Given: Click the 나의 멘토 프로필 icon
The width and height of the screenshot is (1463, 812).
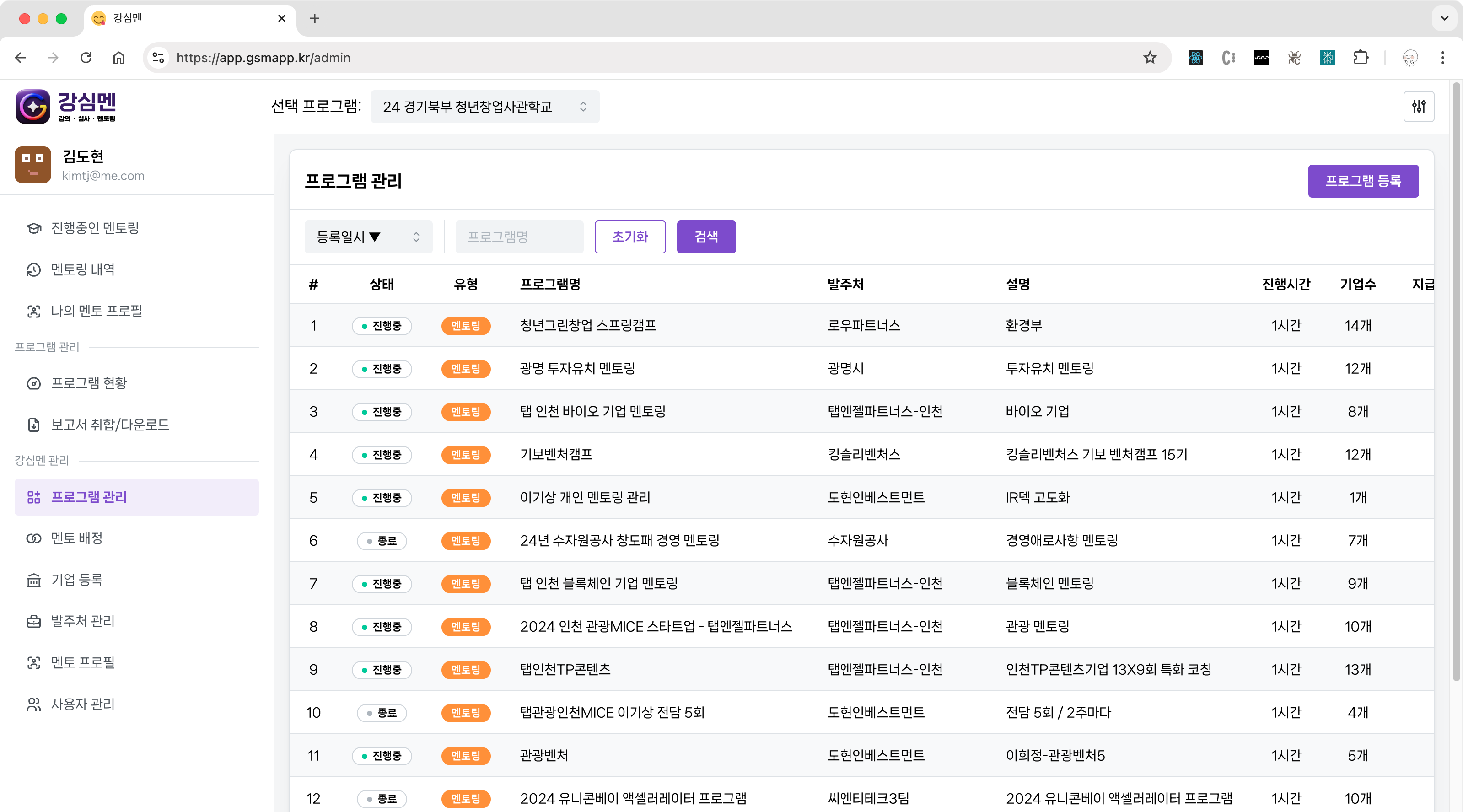Looking at the screenshot, I should (33, 311).
